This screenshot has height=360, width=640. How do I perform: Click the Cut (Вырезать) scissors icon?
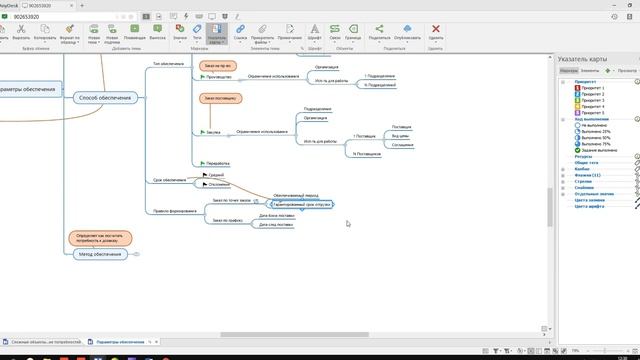point(21,29)
